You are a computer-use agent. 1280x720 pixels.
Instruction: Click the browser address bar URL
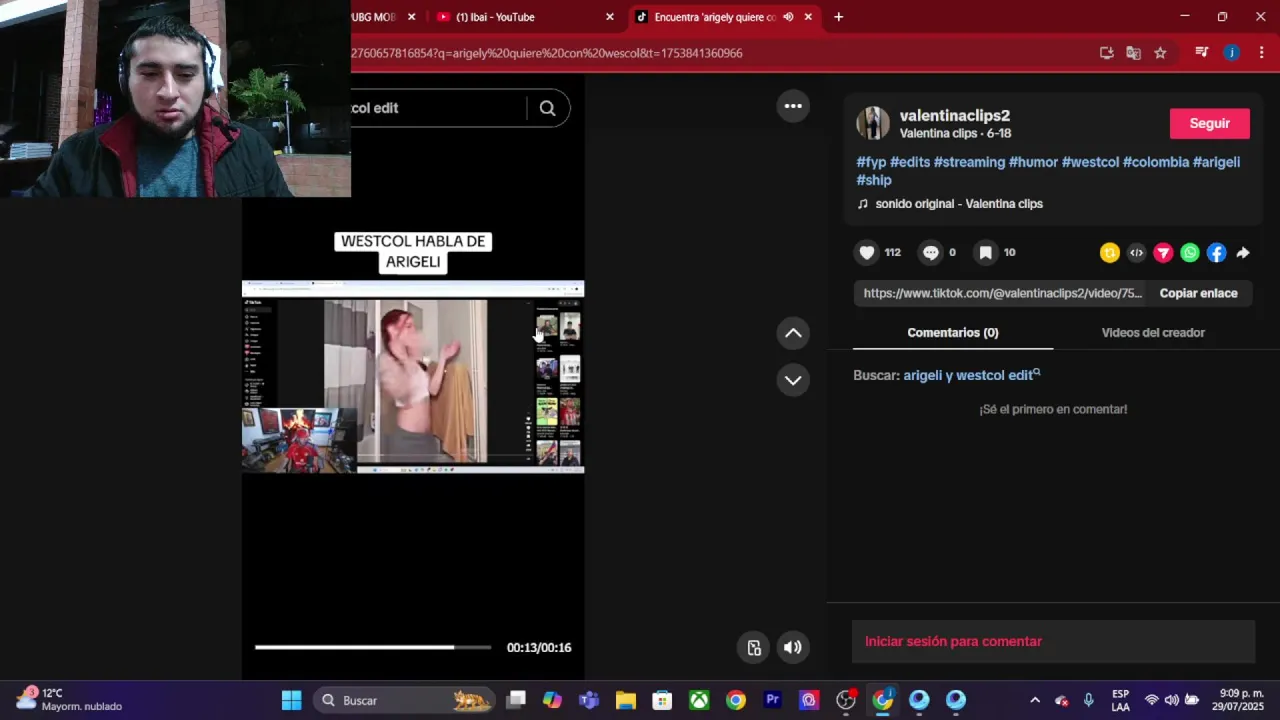(x=547, y=53)
